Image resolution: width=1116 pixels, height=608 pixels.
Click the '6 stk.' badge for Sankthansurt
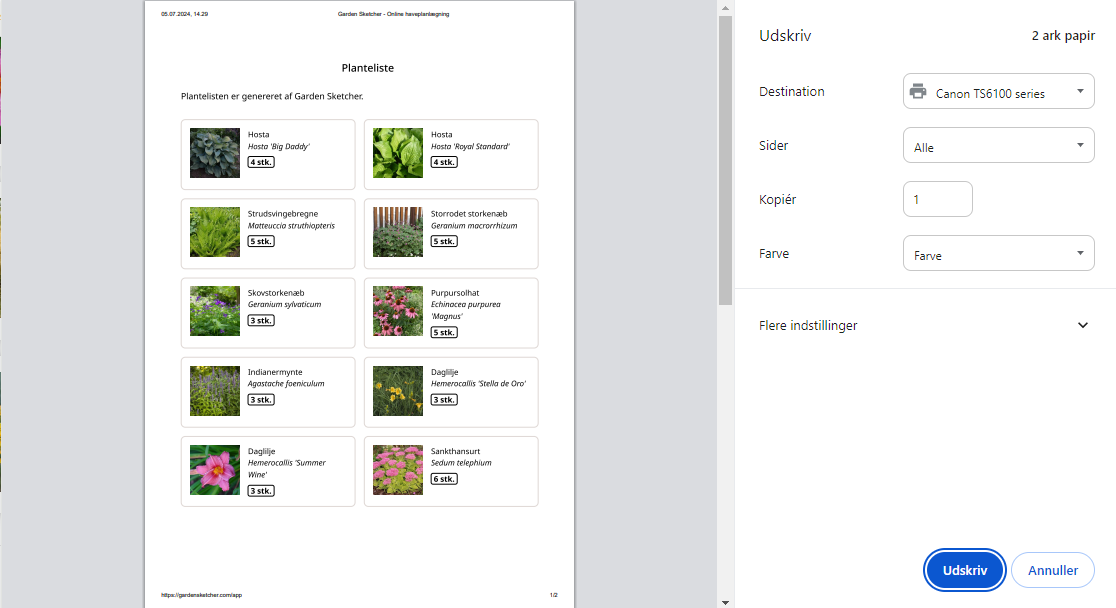pos(444,479)
